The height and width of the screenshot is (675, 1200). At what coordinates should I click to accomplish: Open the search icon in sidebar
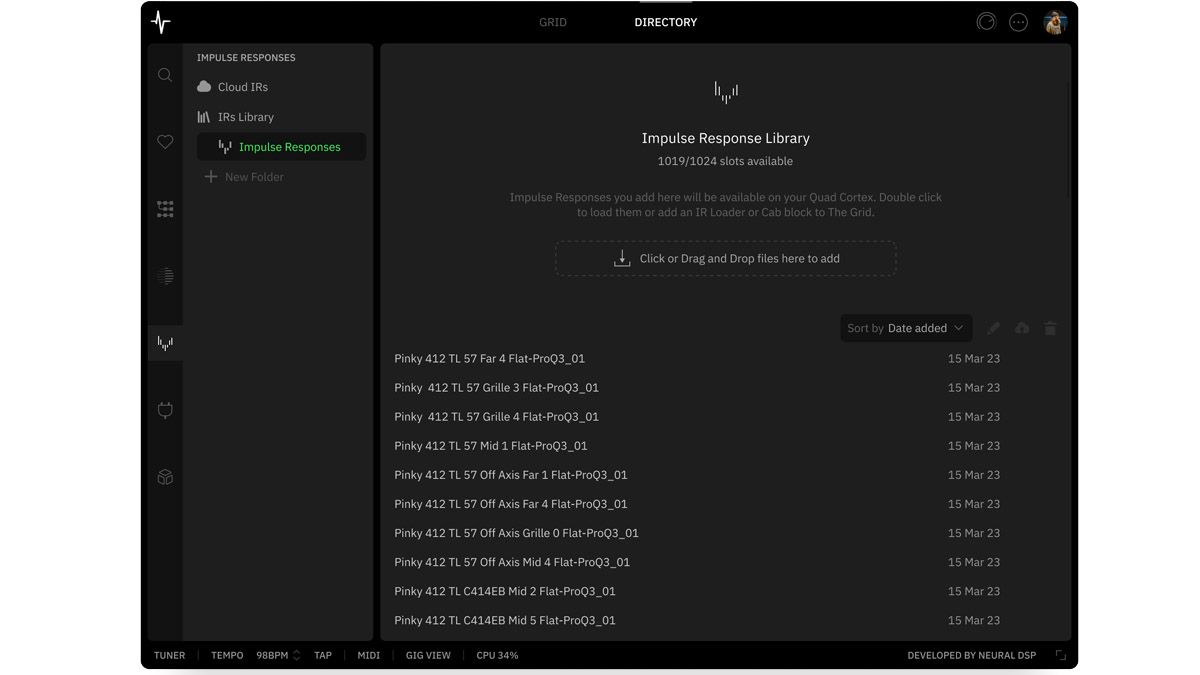click(x=165, y=75)
